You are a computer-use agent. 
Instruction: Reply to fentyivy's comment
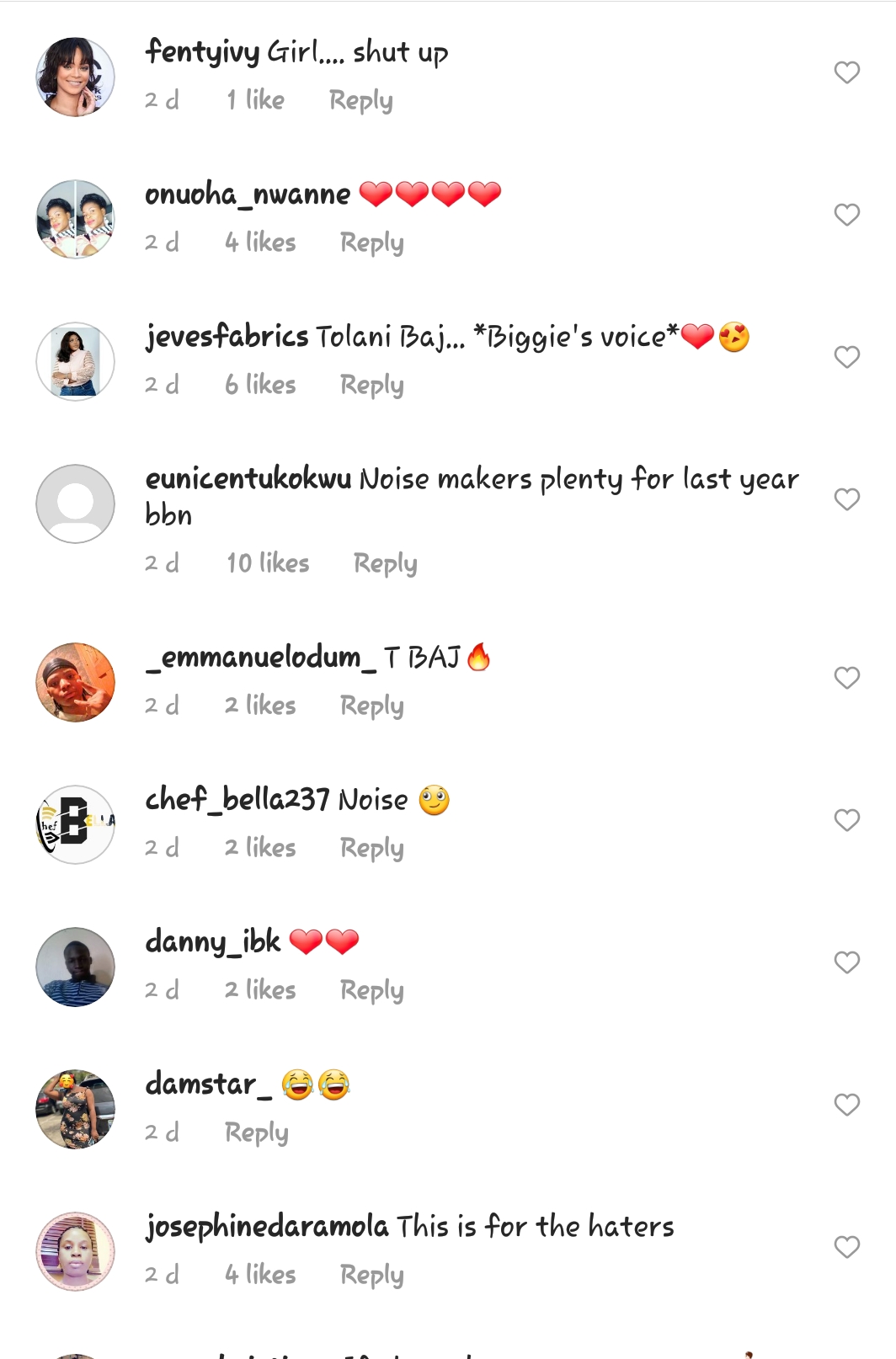[360, 101]
